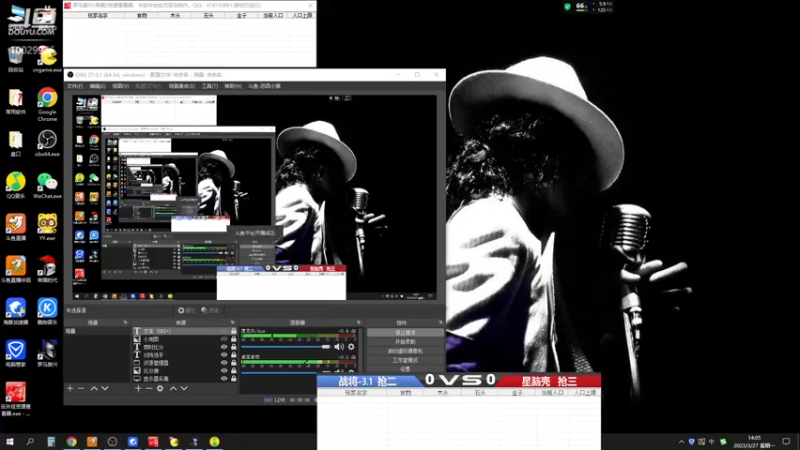Open the 文件(F) menu in OBS

click(74, 86)
